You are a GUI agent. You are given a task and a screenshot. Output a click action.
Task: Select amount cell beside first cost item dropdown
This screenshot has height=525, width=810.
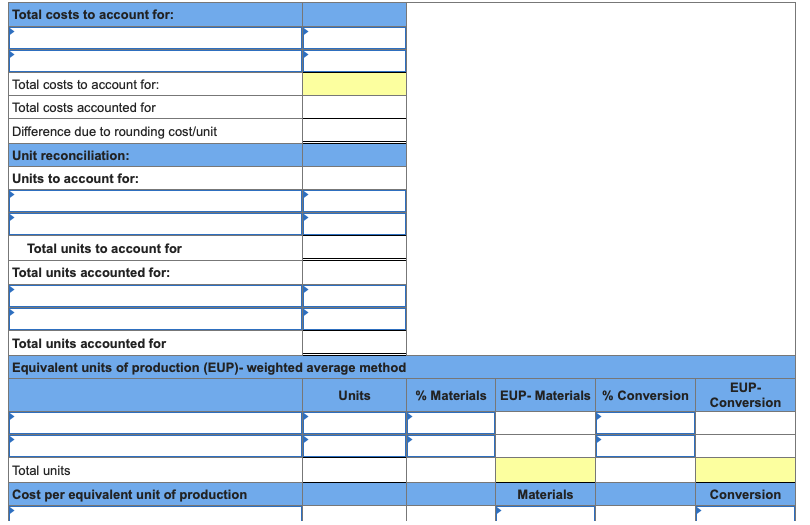pos(354,38)
